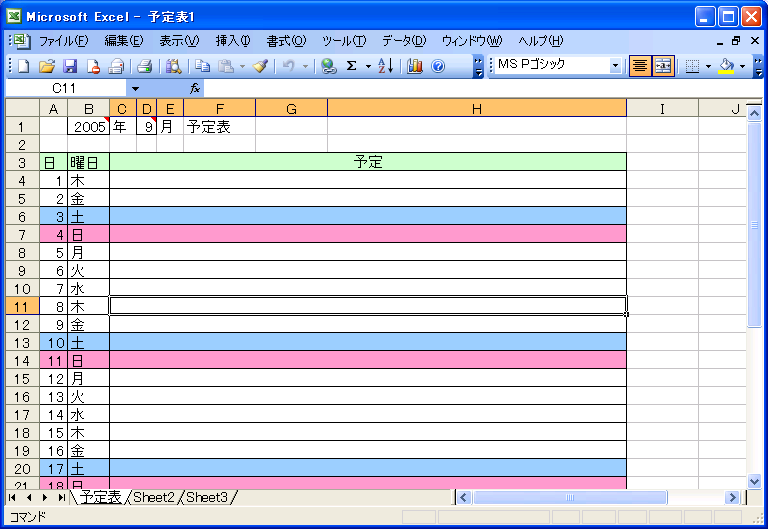Sort ascending with the A-Z icon

pos(385,66)
